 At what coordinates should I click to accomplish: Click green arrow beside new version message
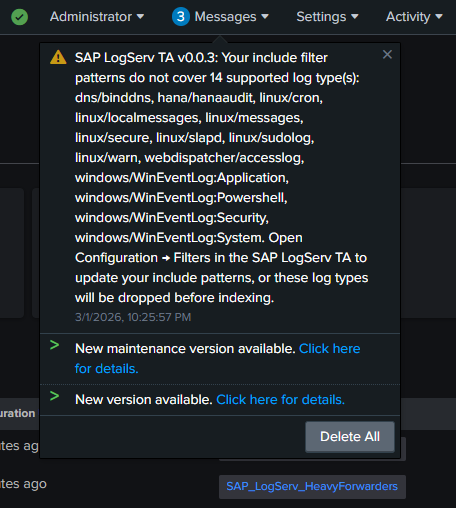(54, 396)
